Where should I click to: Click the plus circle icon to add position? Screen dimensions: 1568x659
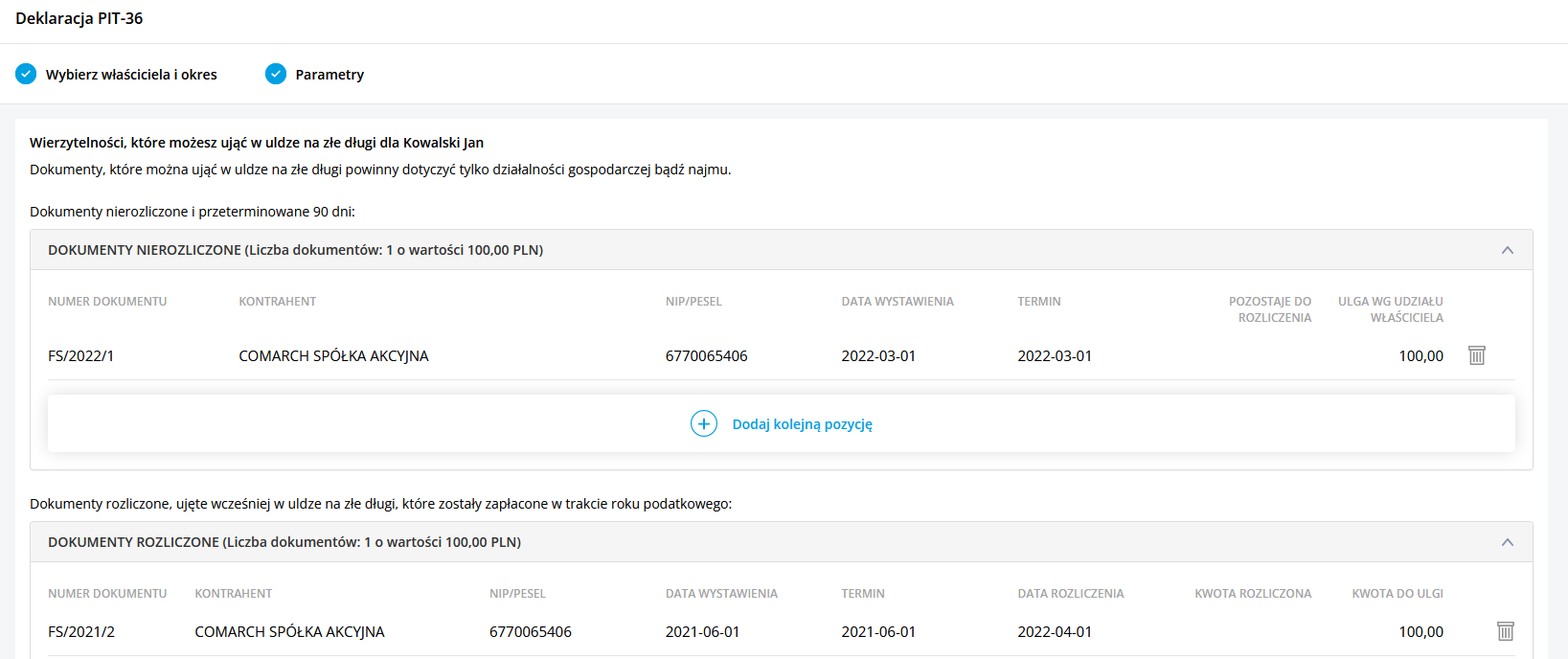(704, 423)
